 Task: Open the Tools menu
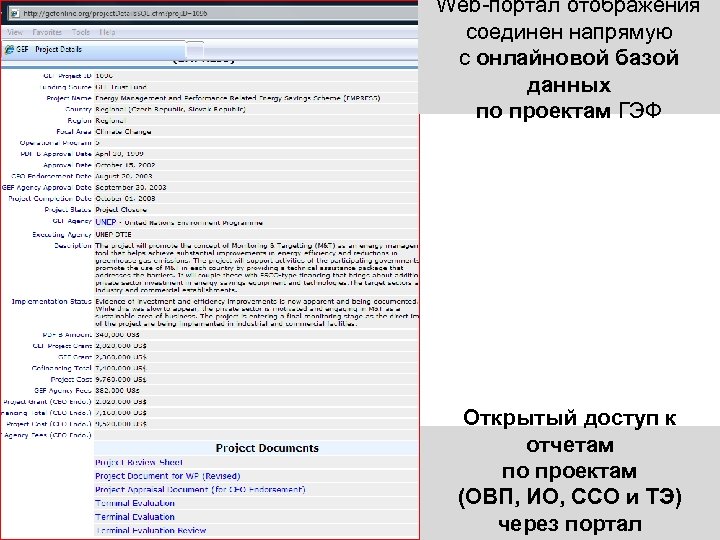pyautogui.click(x=81, y=32)
